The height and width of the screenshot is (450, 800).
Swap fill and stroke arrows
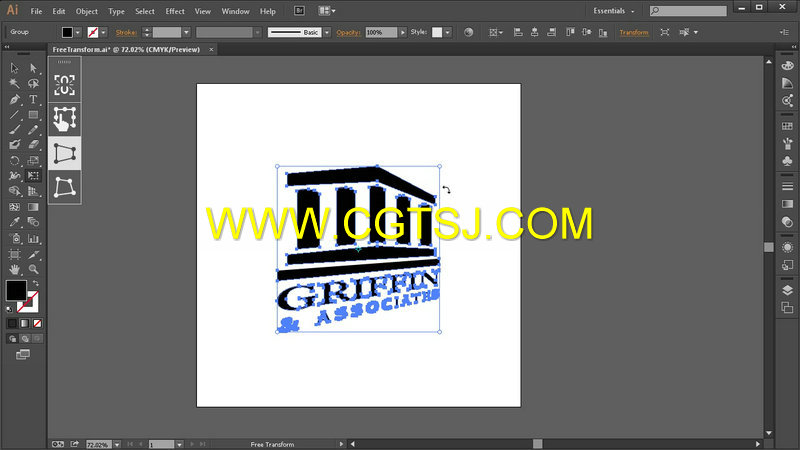pyautogui.click(x=36, y=283)
